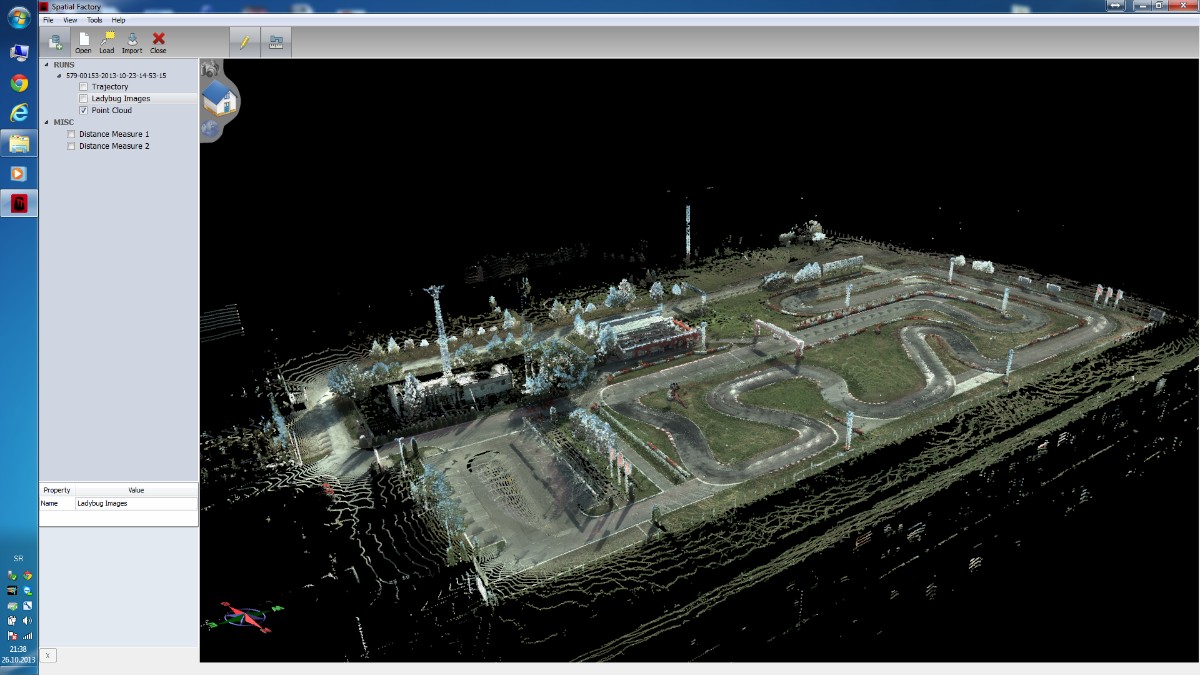Image resolution: width=1200 pixels, height=675 pixels.
Task: Enable the Distance Measure 1 checkbox
Action: [x=71, y=134]
